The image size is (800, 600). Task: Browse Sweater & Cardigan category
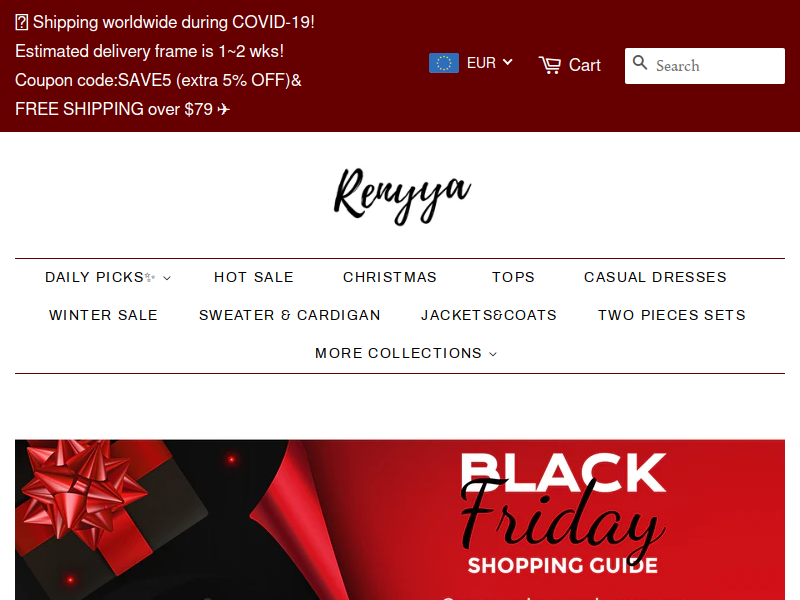click(289, 315)
